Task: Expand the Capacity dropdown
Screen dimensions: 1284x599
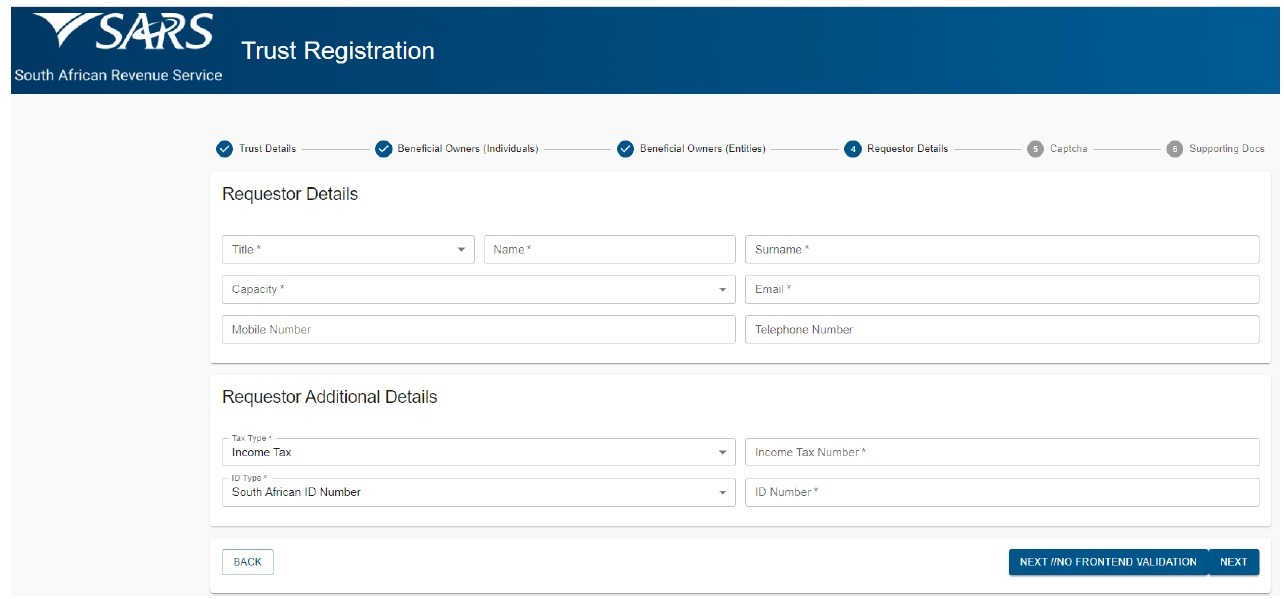Action: [477, 290]
